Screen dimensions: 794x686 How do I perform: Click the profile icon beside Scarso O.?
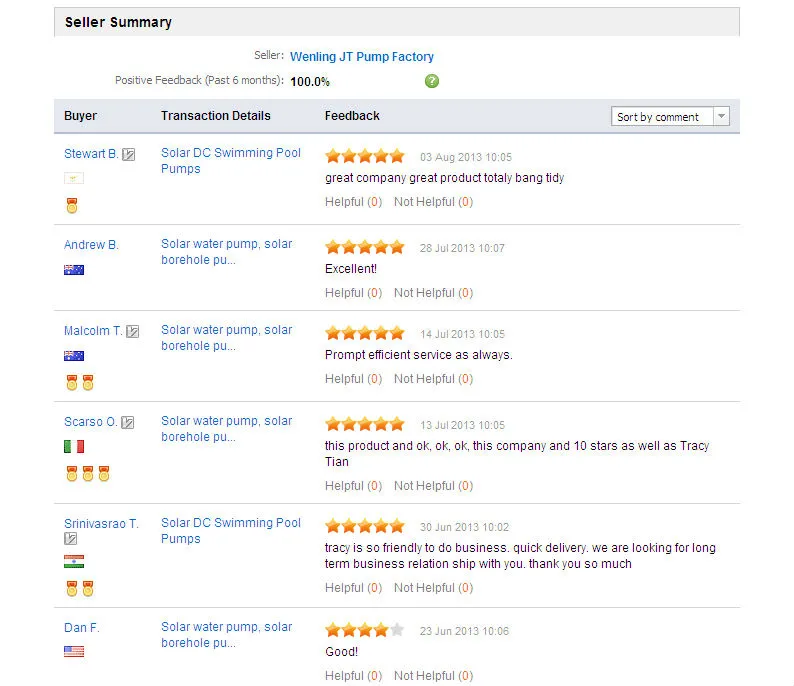tap(127, 423)
